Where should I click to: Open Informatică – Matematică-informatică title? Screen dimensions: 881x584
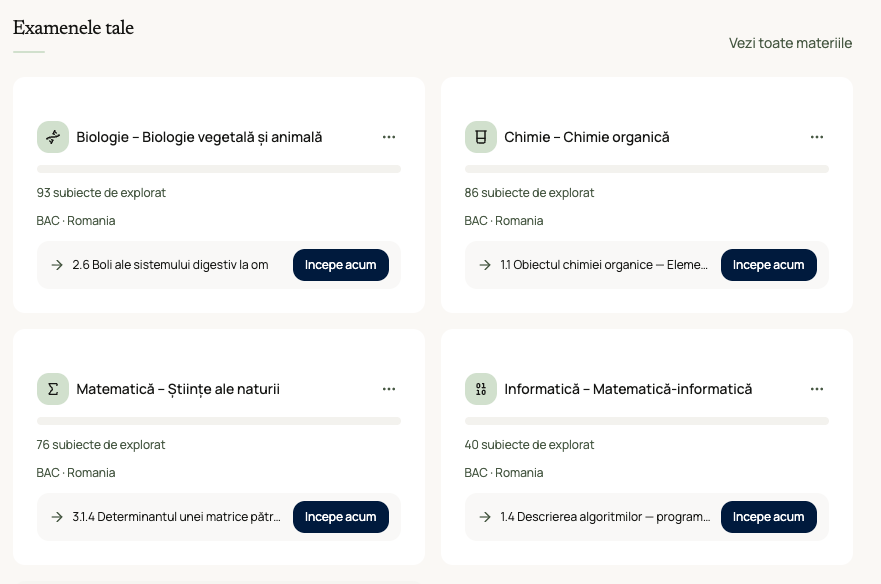coord(628,389)
